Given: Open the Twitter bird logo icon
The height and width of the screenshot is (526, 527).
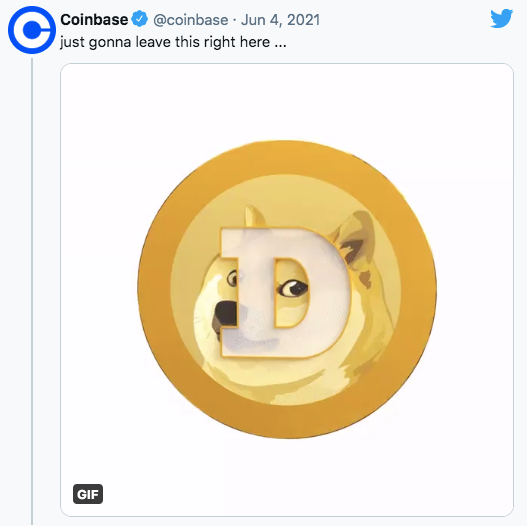Looking at the screenshot, I should tap(501, 18).
